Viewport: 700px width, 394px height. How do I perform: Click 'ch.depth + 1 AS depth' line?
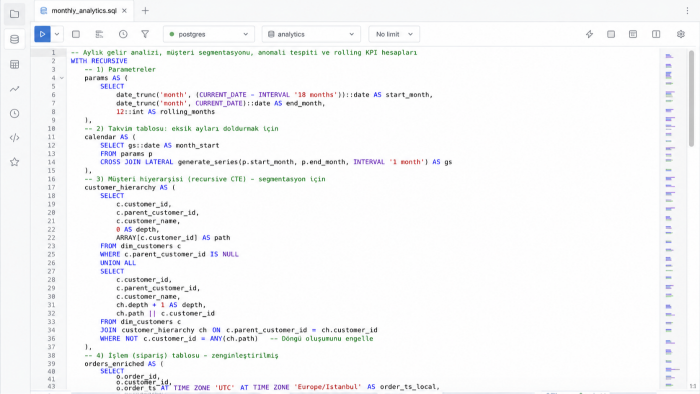(x=161, y=305)
